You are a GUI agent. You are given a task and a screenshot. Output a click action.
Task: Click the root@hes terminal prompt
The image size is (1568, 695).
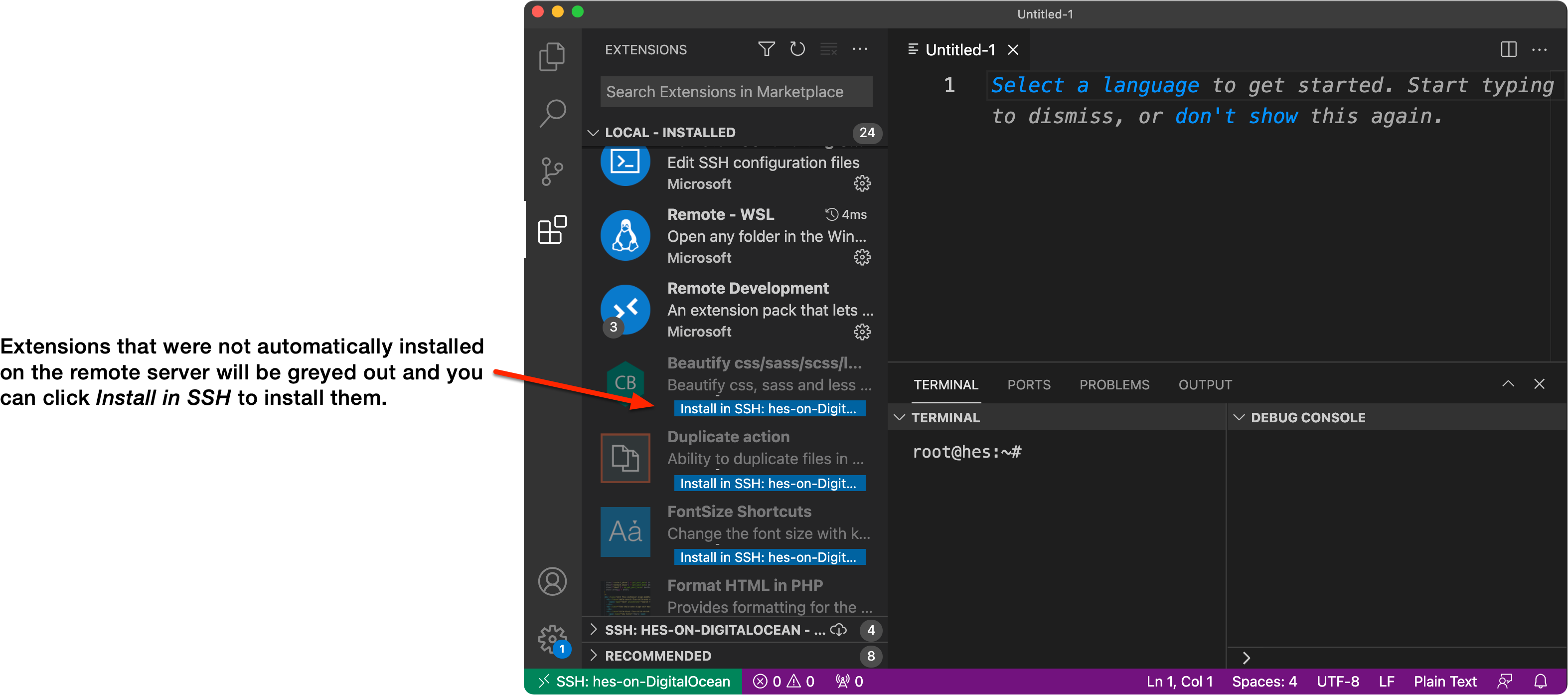tap(966, 451)
